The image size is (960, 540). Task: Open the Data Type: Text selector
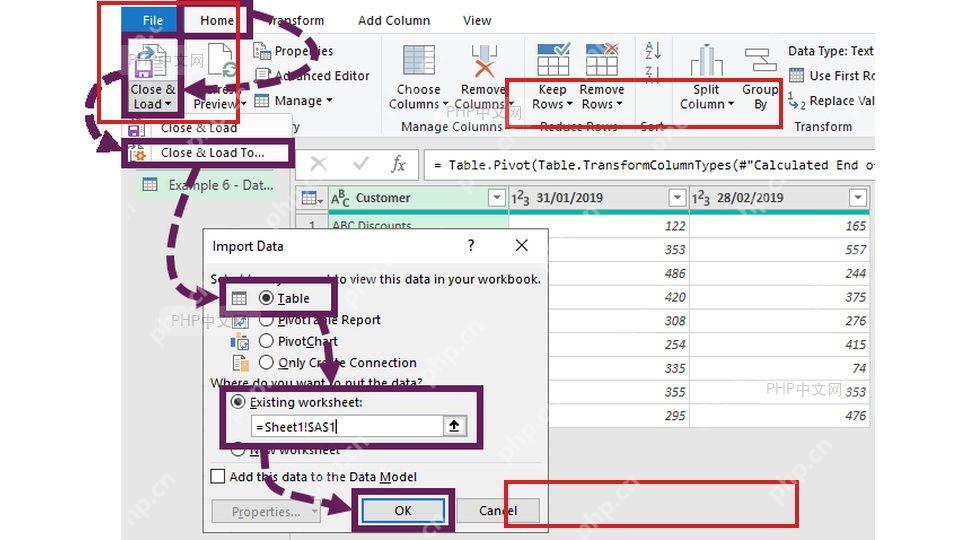831,51
